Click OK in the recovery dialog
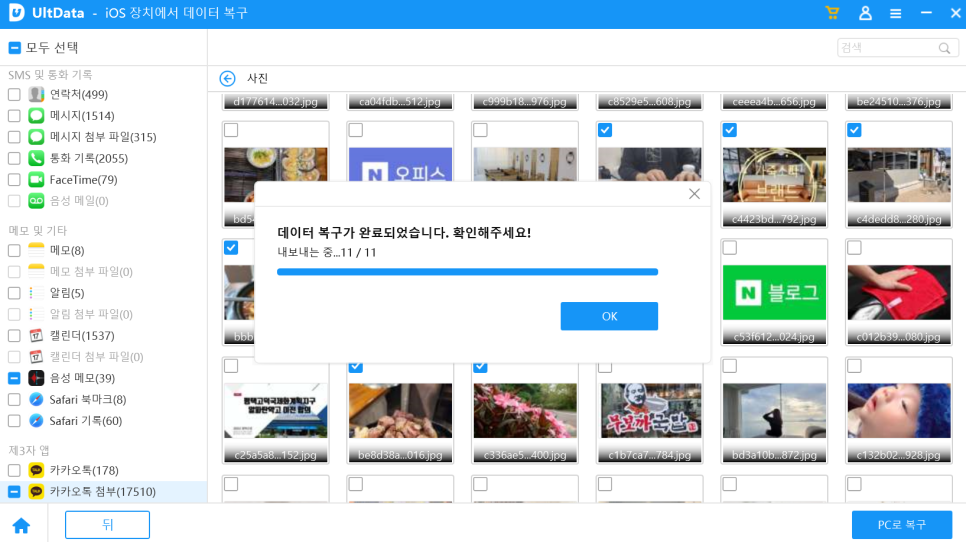Image resolution: width=966 pixels, height=542 pixels. point(609,316)
